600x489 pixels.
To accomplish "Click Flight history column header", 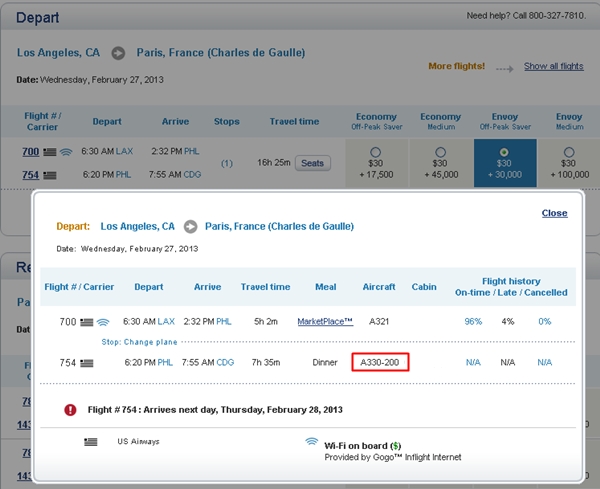I will click(511, 287).
